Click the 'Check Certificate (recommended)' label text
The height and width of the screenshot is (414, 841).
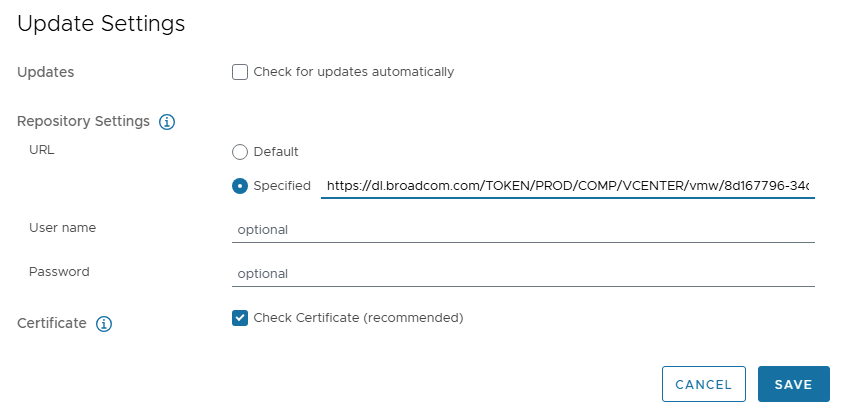[x=358, y=318]
